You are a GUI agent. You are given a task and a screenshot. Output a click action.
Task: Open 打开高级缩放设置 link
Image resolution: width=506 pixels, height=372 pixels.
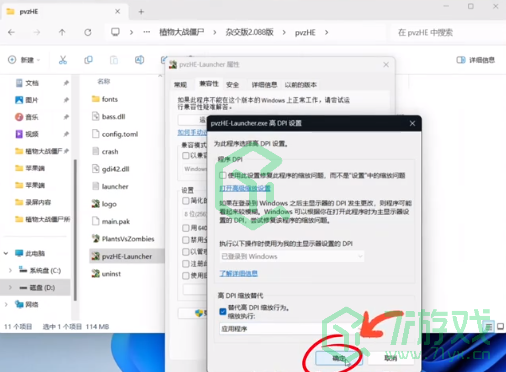[x=245, y=188]
